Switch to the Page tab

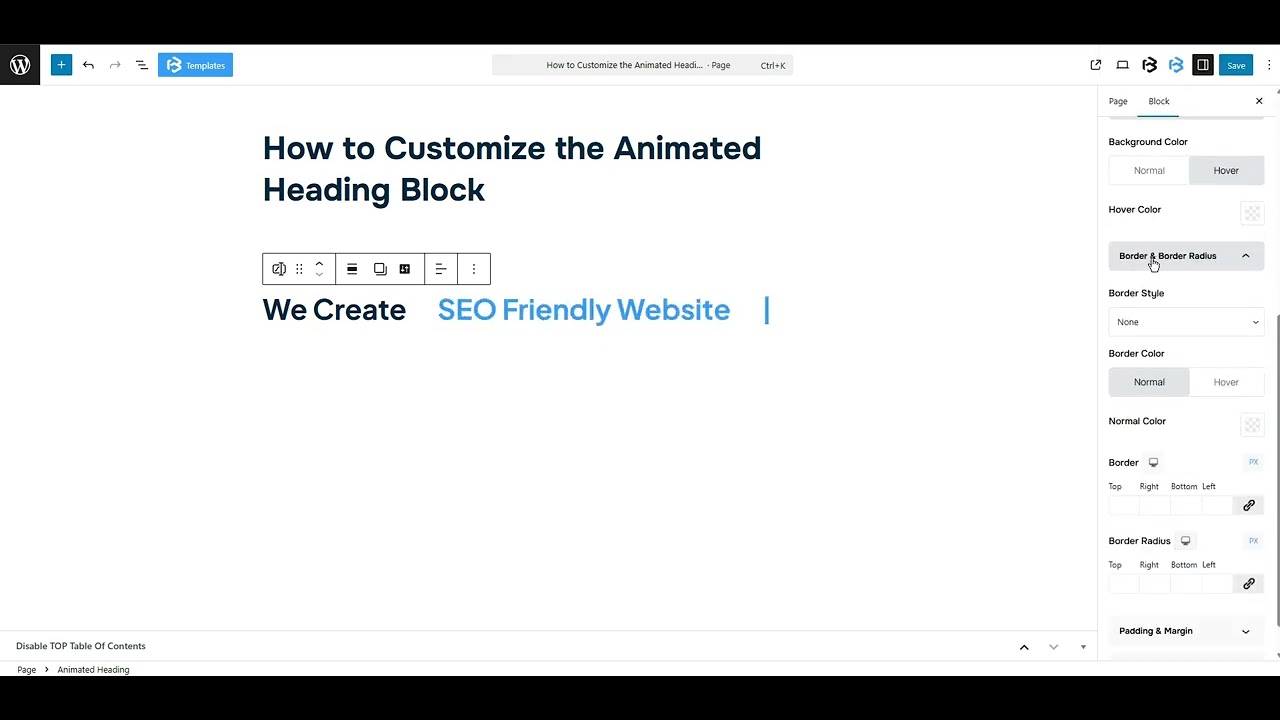pos(1118,101)
